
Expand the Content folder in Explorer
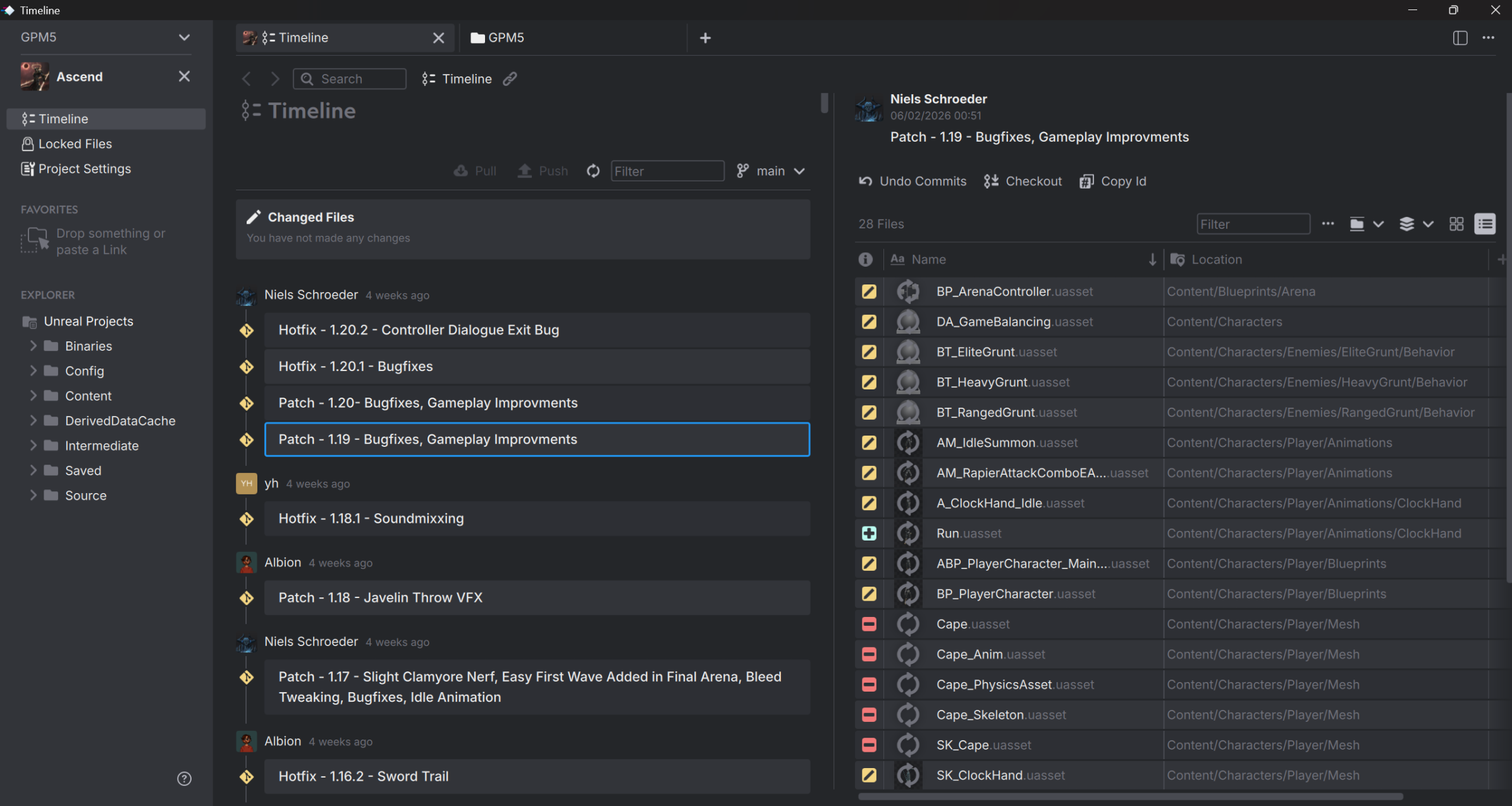(33, 396)
